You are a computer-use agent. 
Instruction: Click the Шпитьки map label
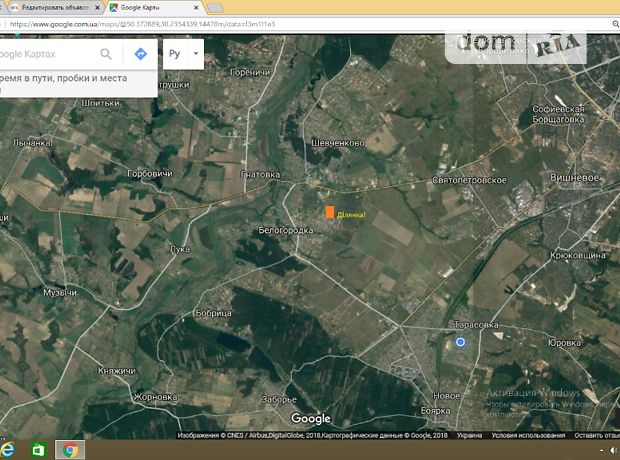pyautogui.click(x=100, y=103)
